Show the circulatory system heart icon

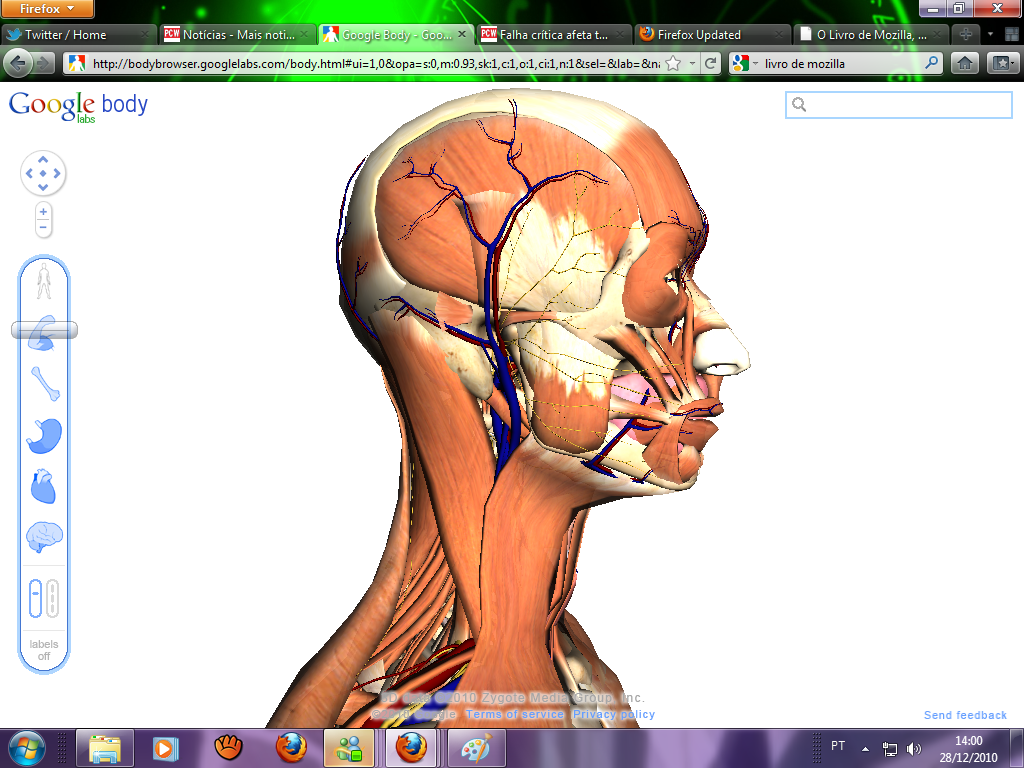(44, 487)
